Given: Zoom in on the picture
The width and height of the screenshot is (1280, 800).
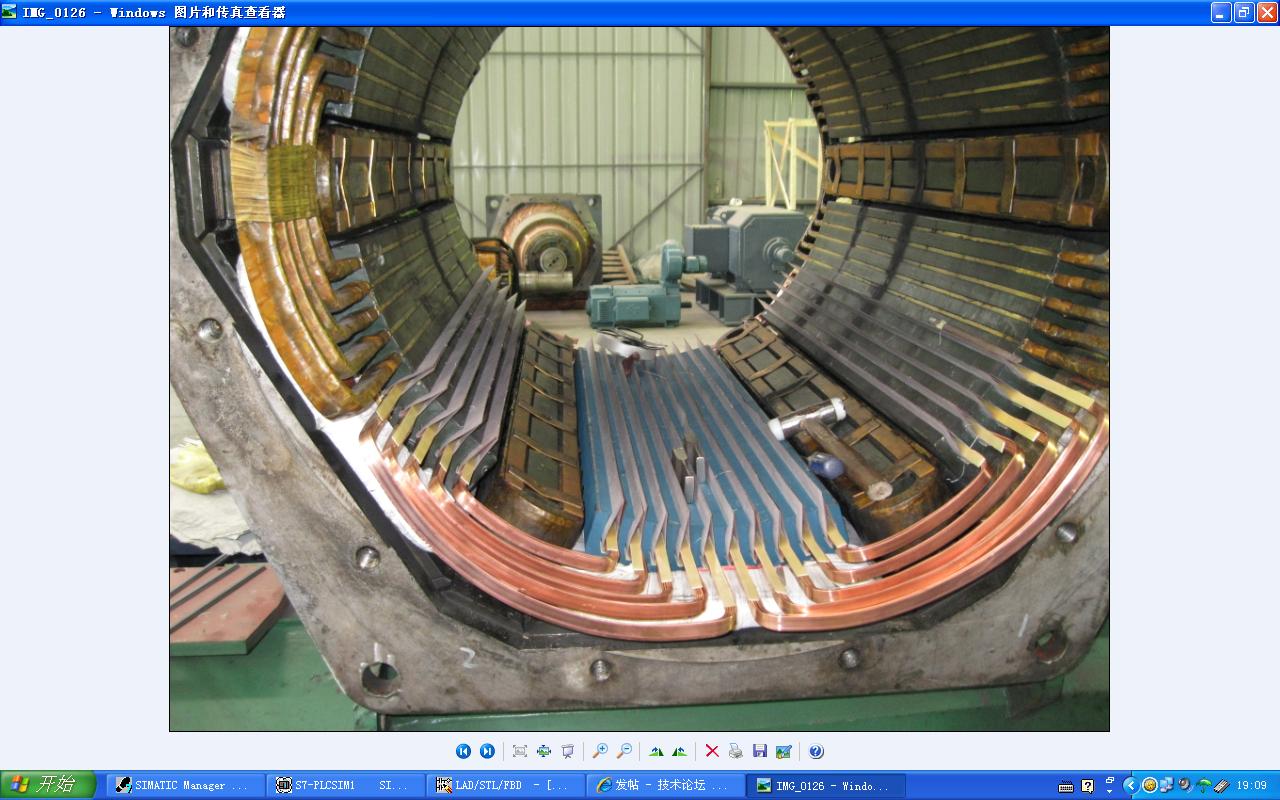Looking at the screenshot, I should coord(600,751).
